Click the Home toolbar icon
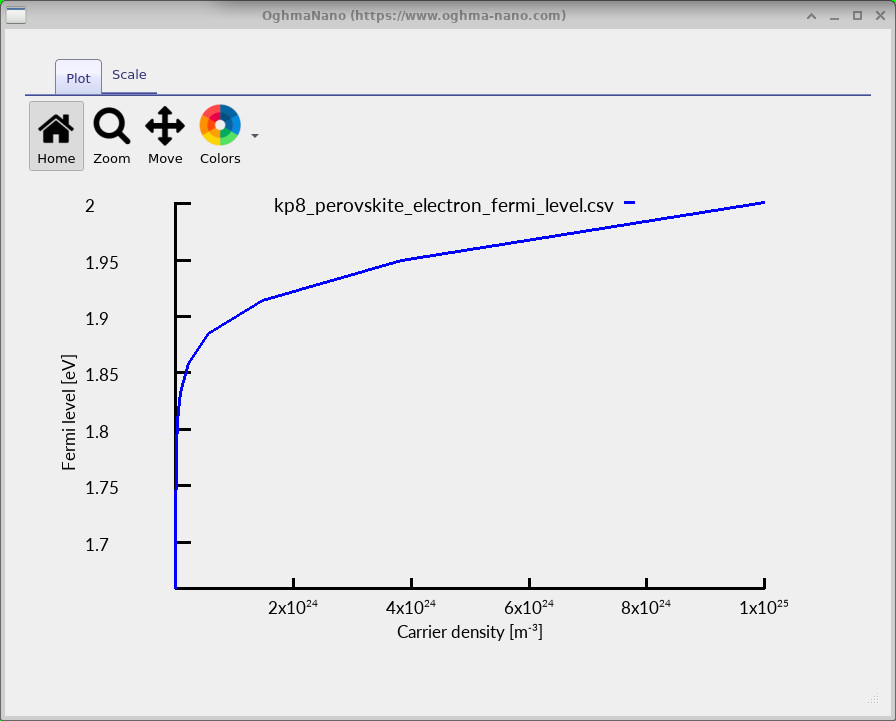 tap(56, 136)
